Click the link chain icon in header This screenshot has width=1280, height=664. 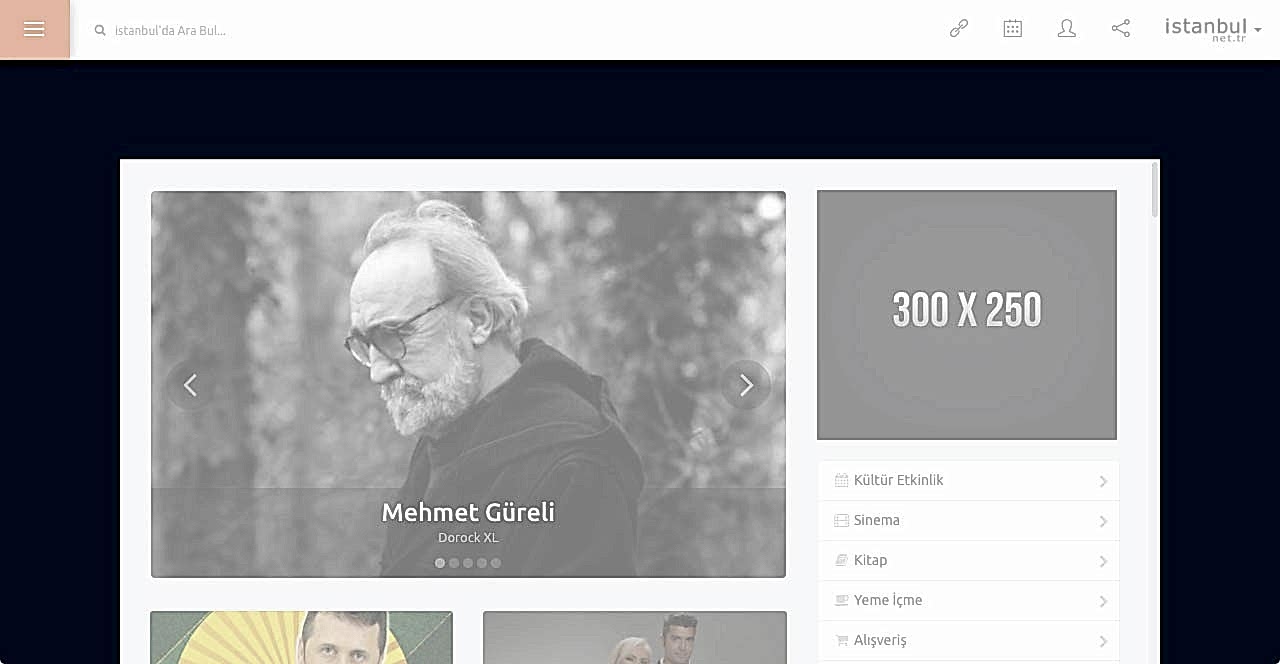click(x=959, y=28)
